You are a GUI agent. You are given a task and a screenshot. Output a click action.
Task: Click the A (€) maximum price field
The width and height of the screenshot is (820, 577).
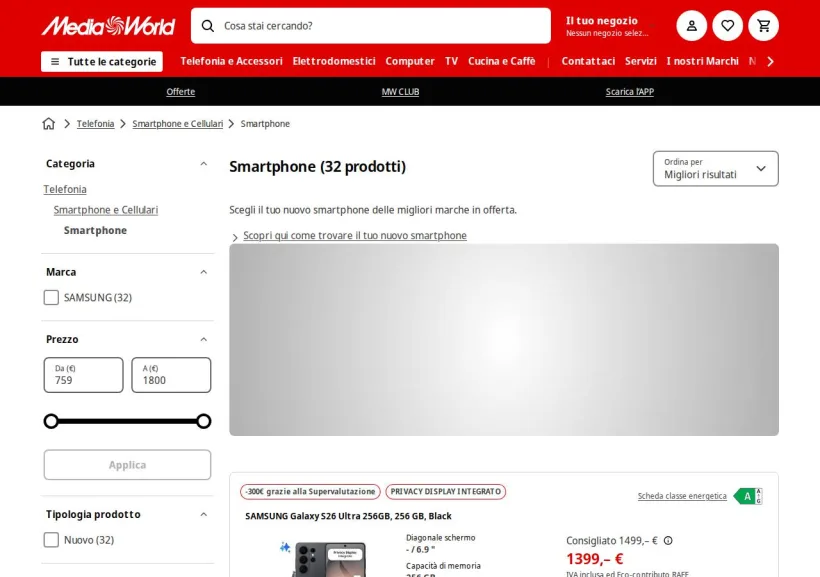[171, 375]
